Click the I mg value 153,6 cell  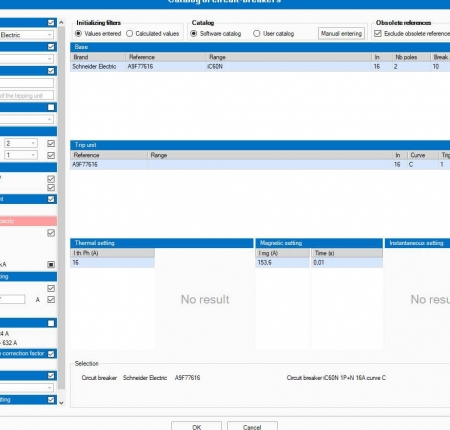click(x=283, y=263)
